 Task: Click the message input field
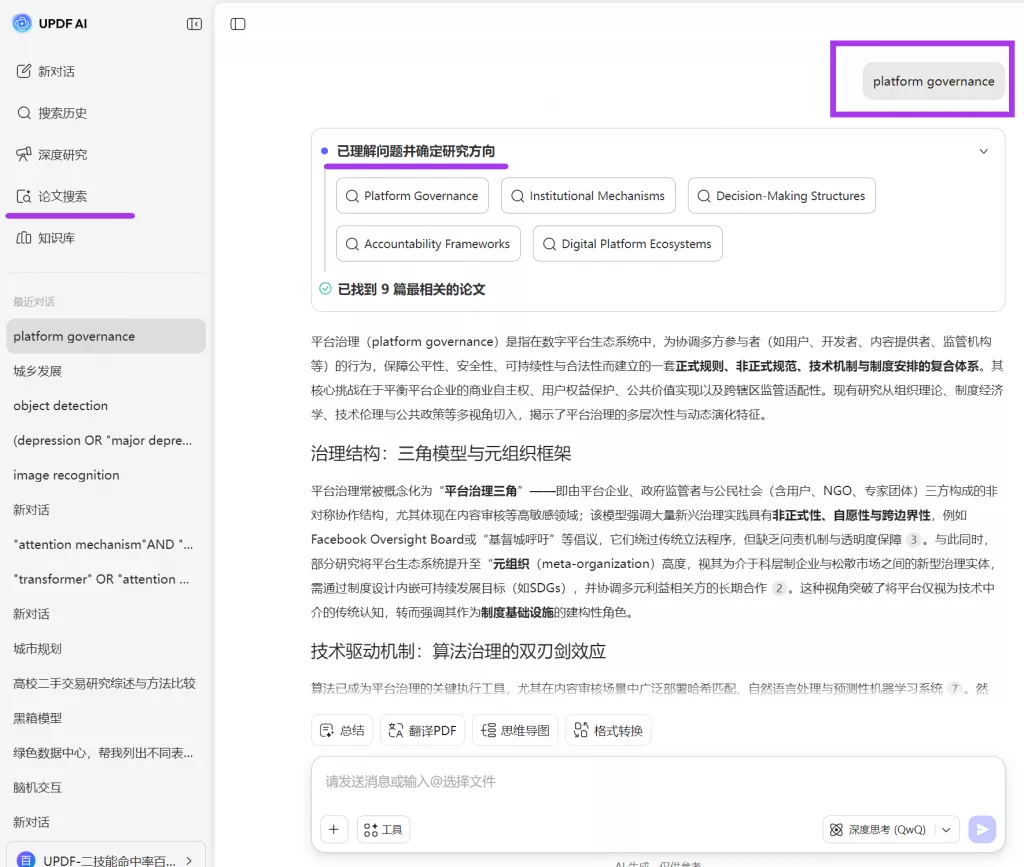click(x=600, y=781)
